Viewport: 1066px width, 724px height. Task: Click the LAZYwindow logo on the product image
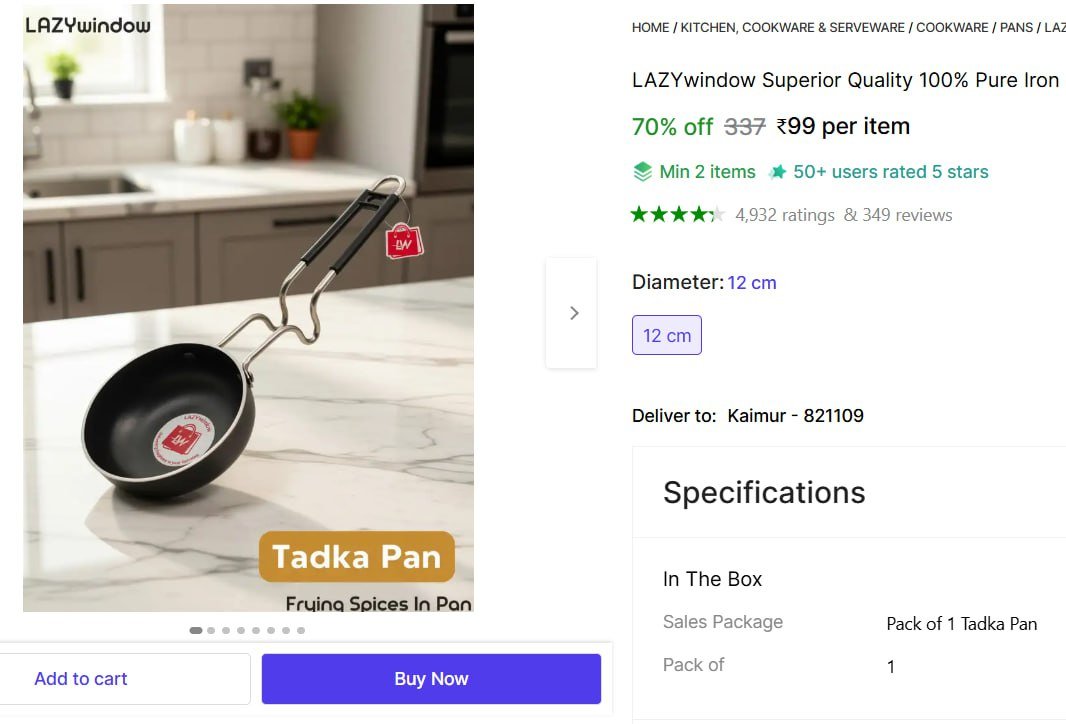88,25
